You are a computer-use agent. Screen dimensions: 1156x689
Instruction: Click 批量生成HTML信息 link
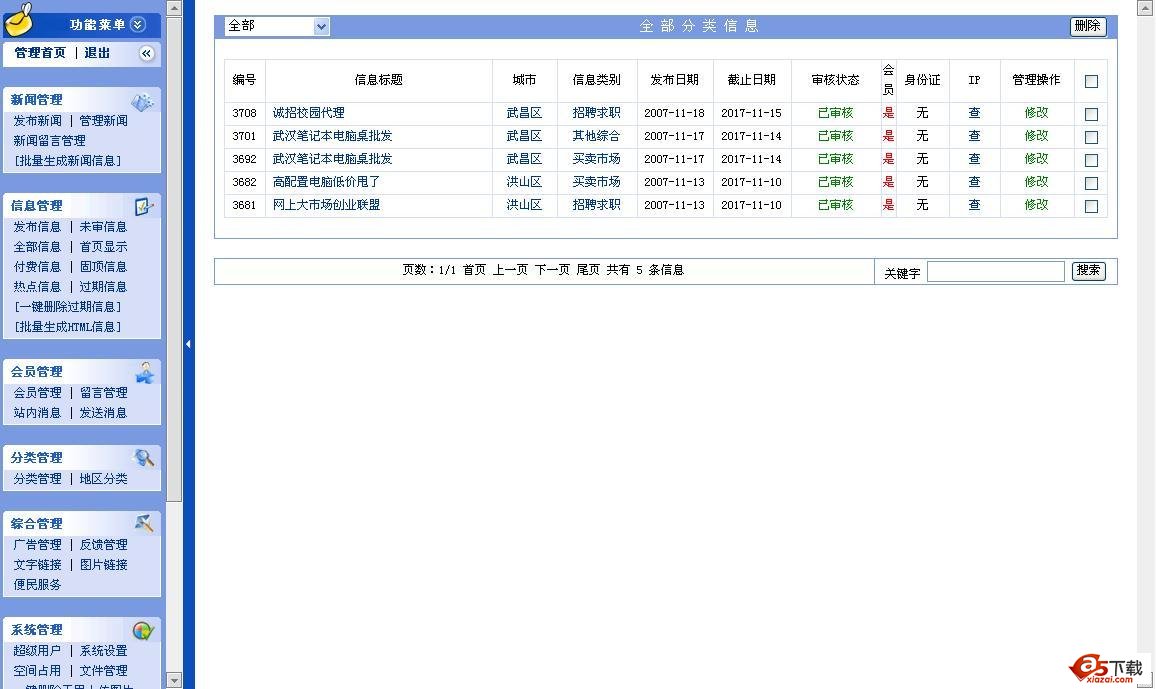68,326
